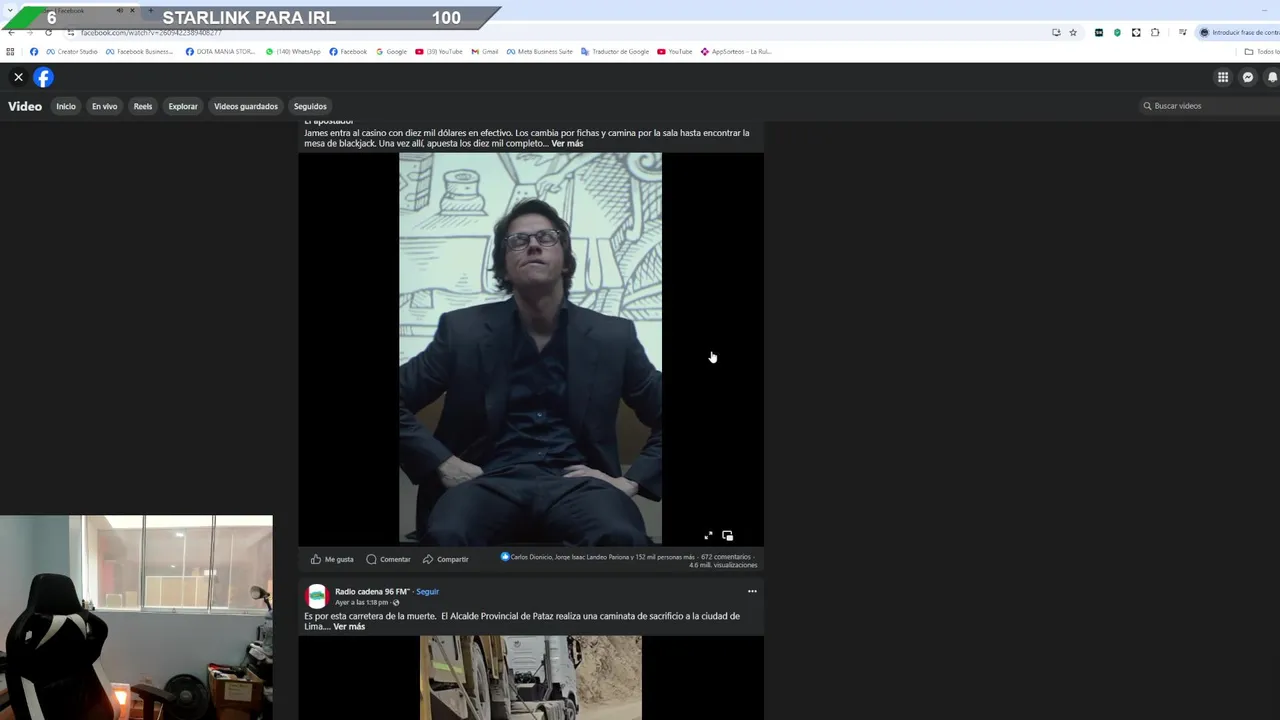Image resolution: width=1280 pixels, height=720 pixels.
Task: Open the (39) YouTube bookmark
Action: tap(439, 52)
